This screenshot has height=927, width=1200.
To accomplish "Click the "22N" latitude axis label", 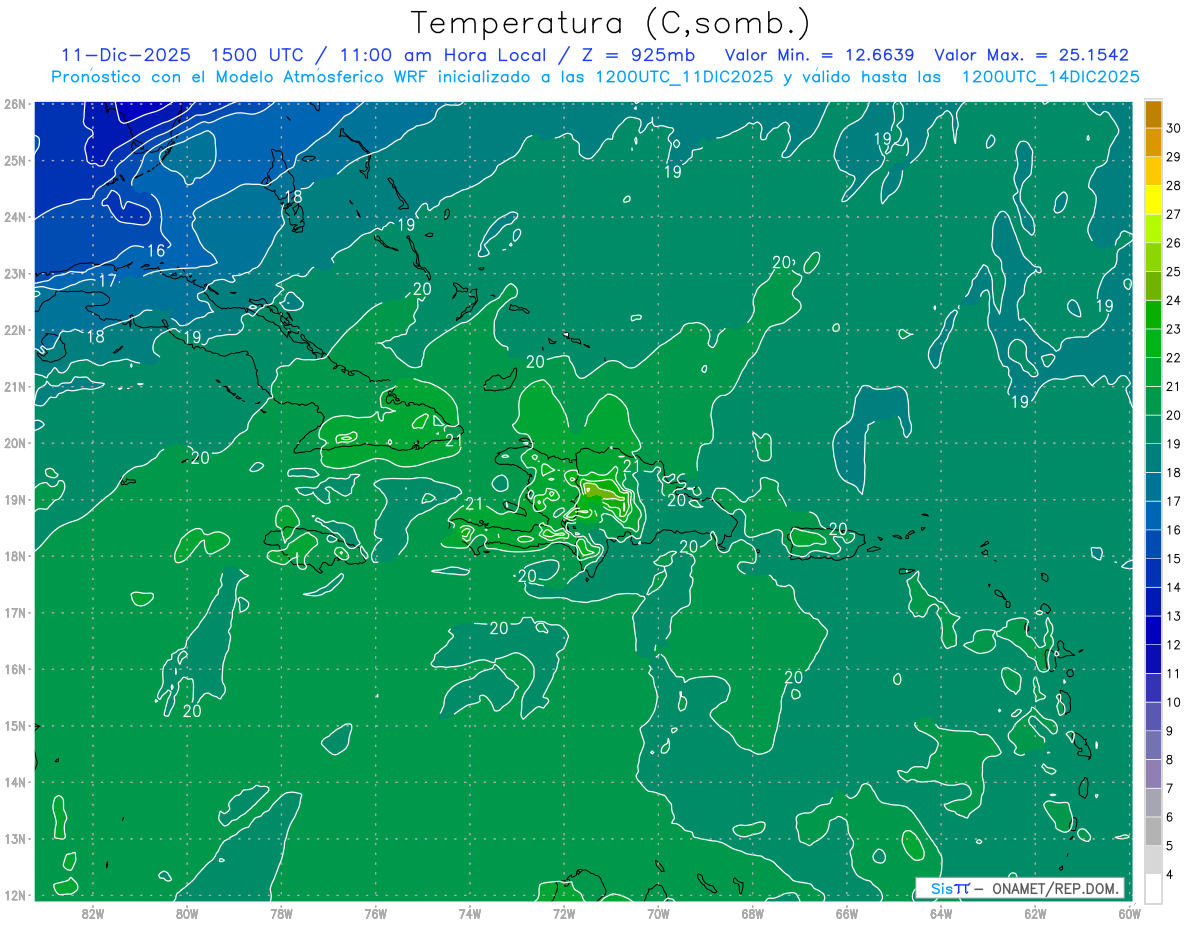I will 14,330.
